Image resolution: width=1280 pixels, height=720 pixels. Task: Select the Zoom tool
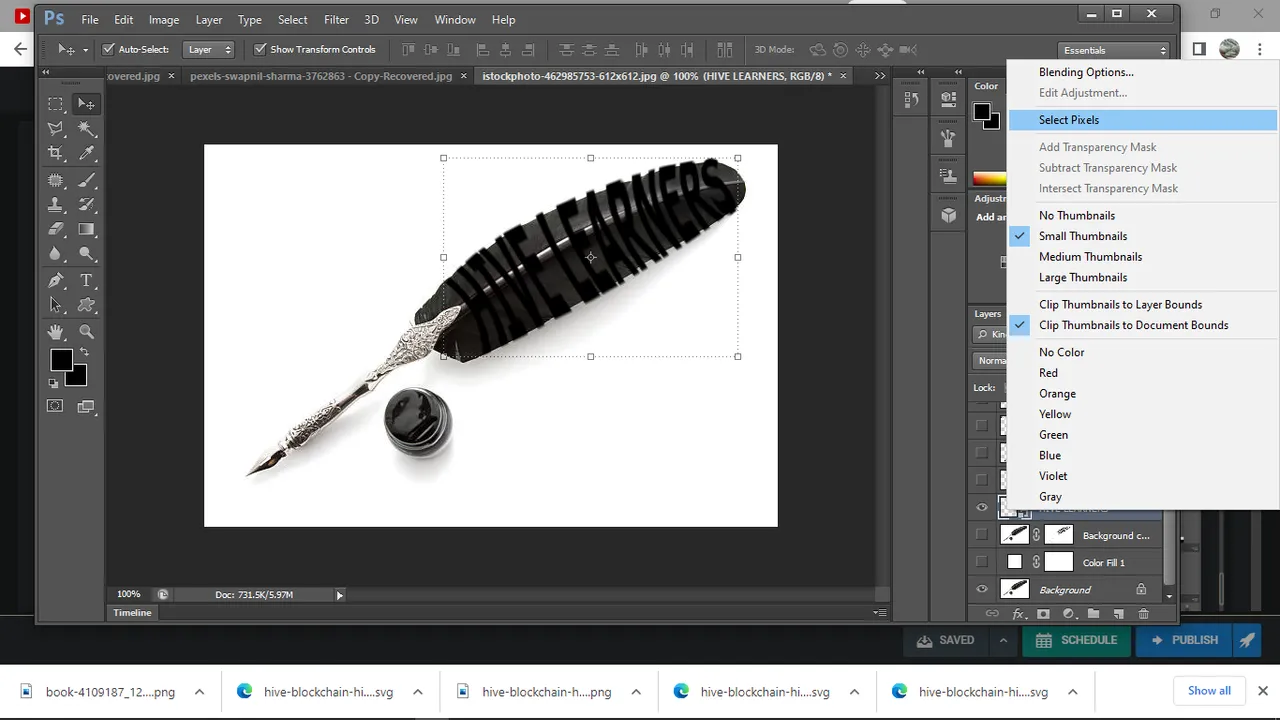point(87,332)
